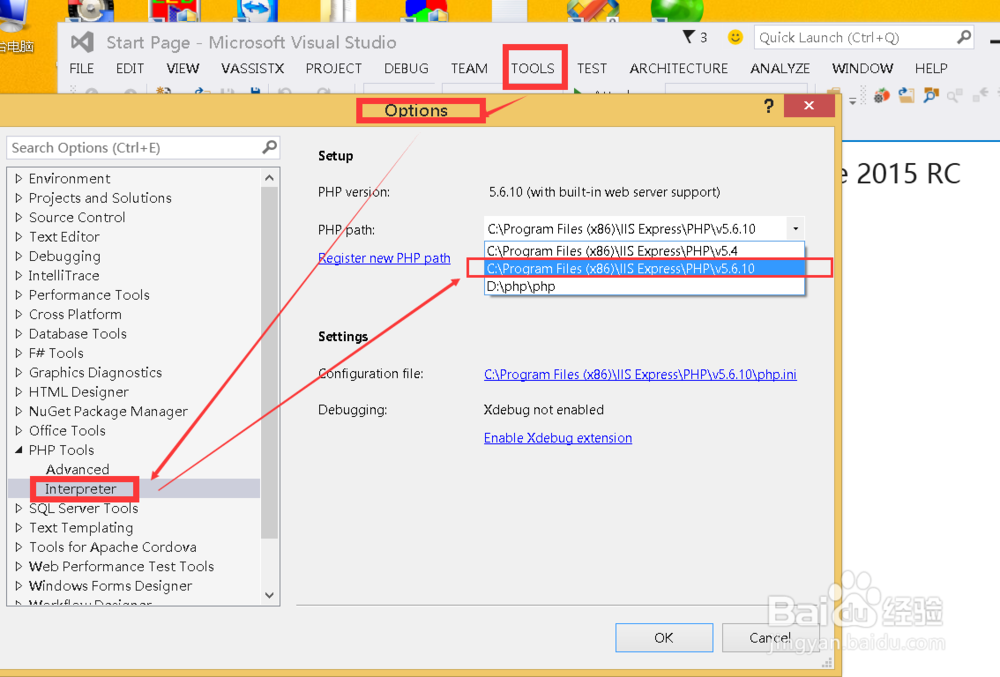Open the ANALYZE menu
This screenshot has width=1000, height=677.
pyautogui.click(x=780, y=68)
